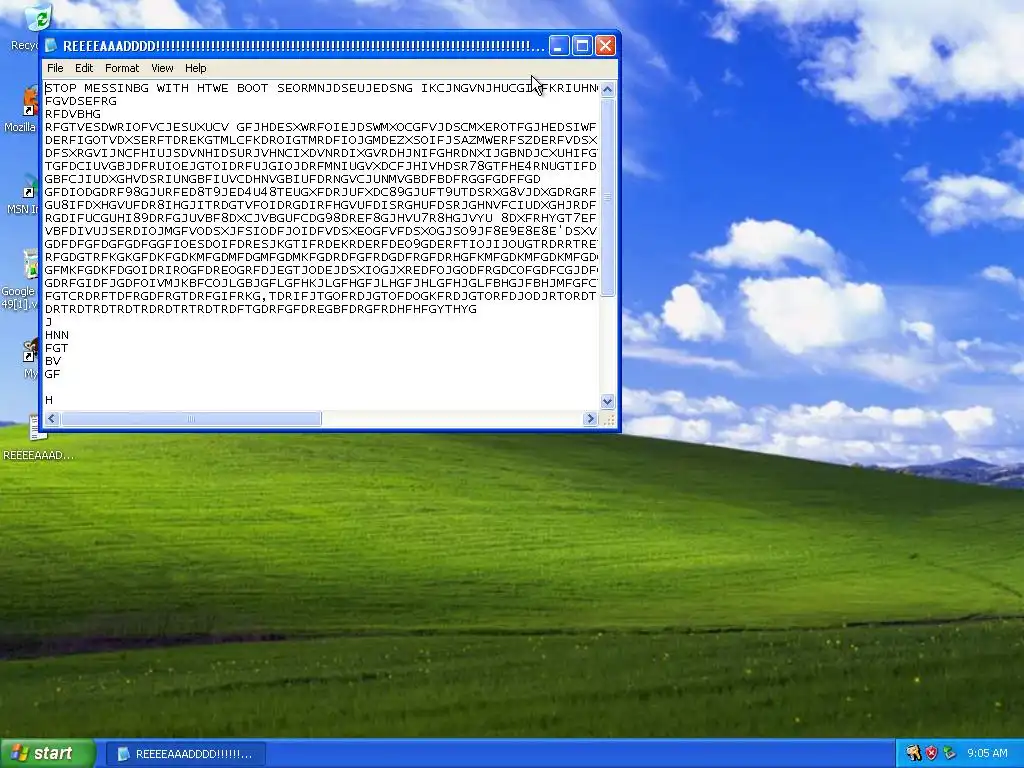Click the red shield security tray icon

931,753
